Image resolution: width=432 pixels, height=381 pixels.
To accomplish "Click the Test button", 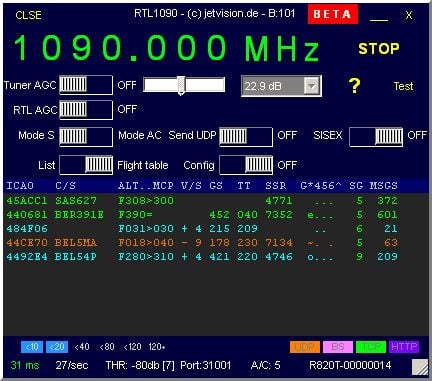I will pos(403,86).
